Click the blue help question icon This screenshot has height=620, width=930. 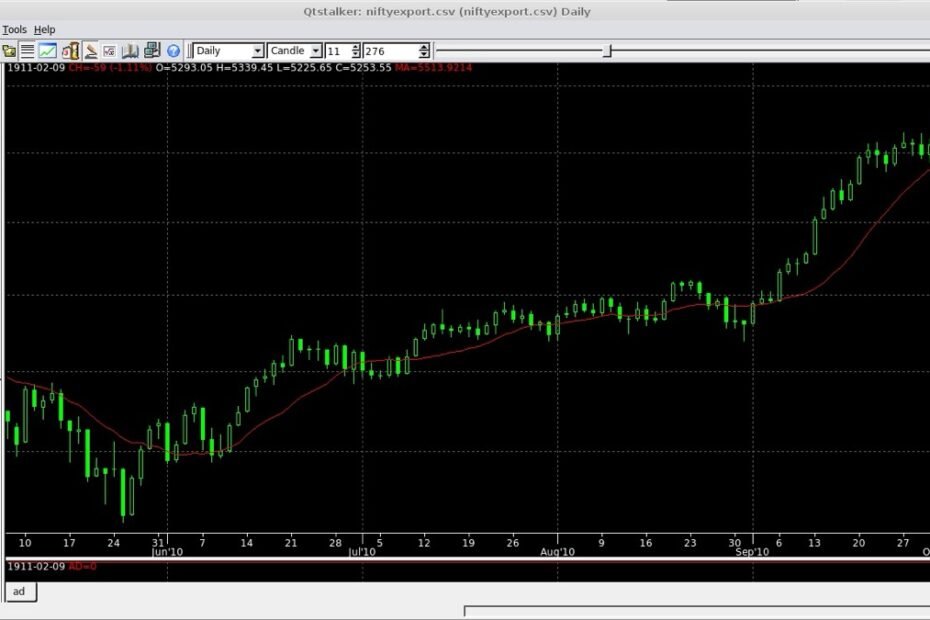(x=173, y=51)
